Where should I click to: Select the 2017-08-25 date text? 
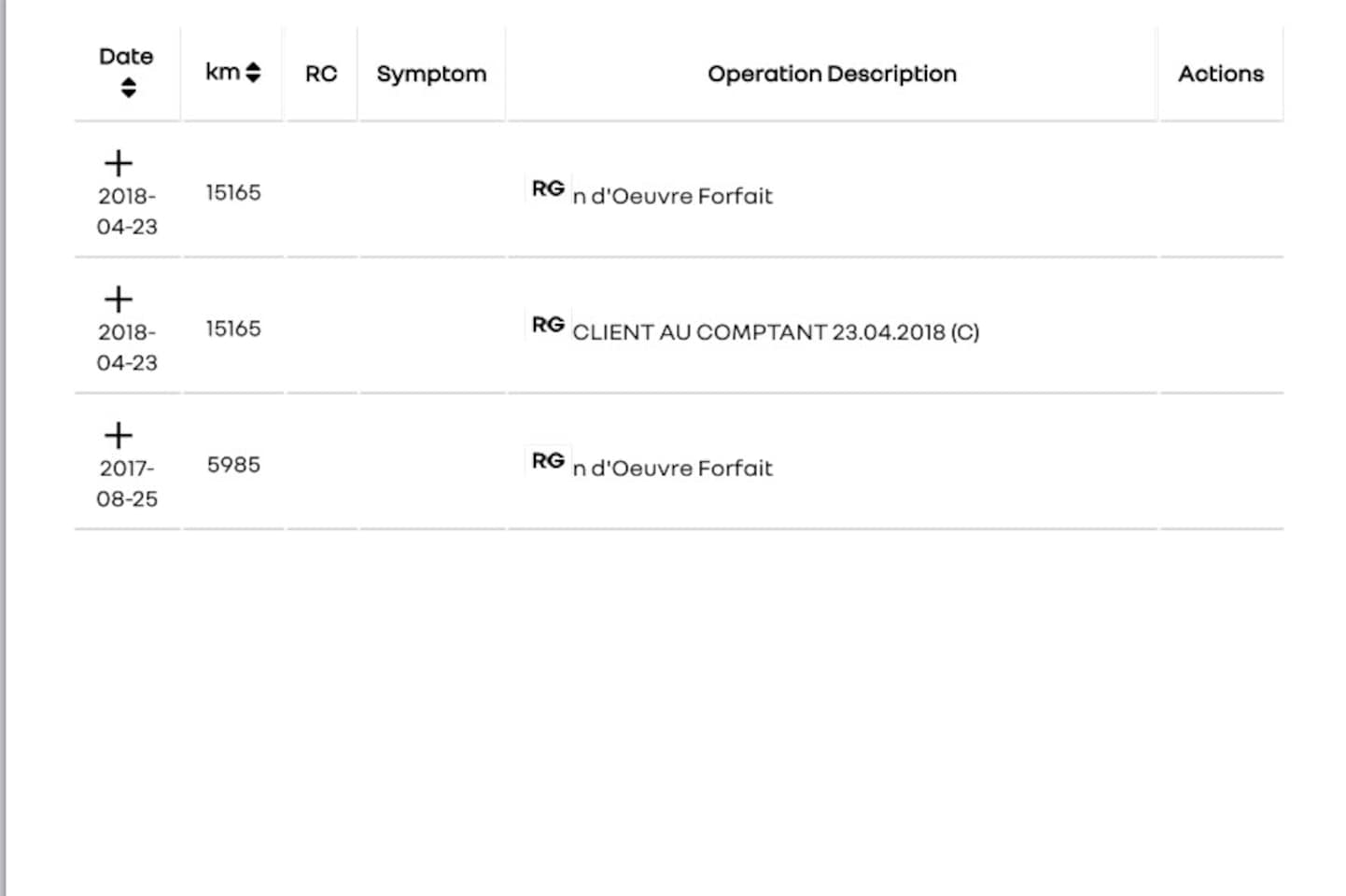(x=127, y=483)
